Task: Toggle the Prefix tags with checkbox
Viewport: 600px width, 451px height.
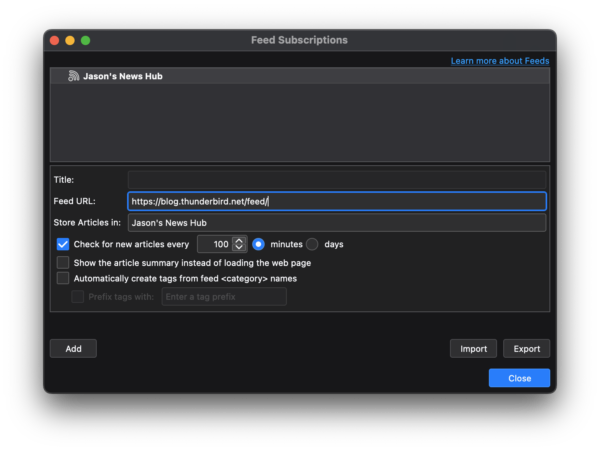Action: (78, 296)
